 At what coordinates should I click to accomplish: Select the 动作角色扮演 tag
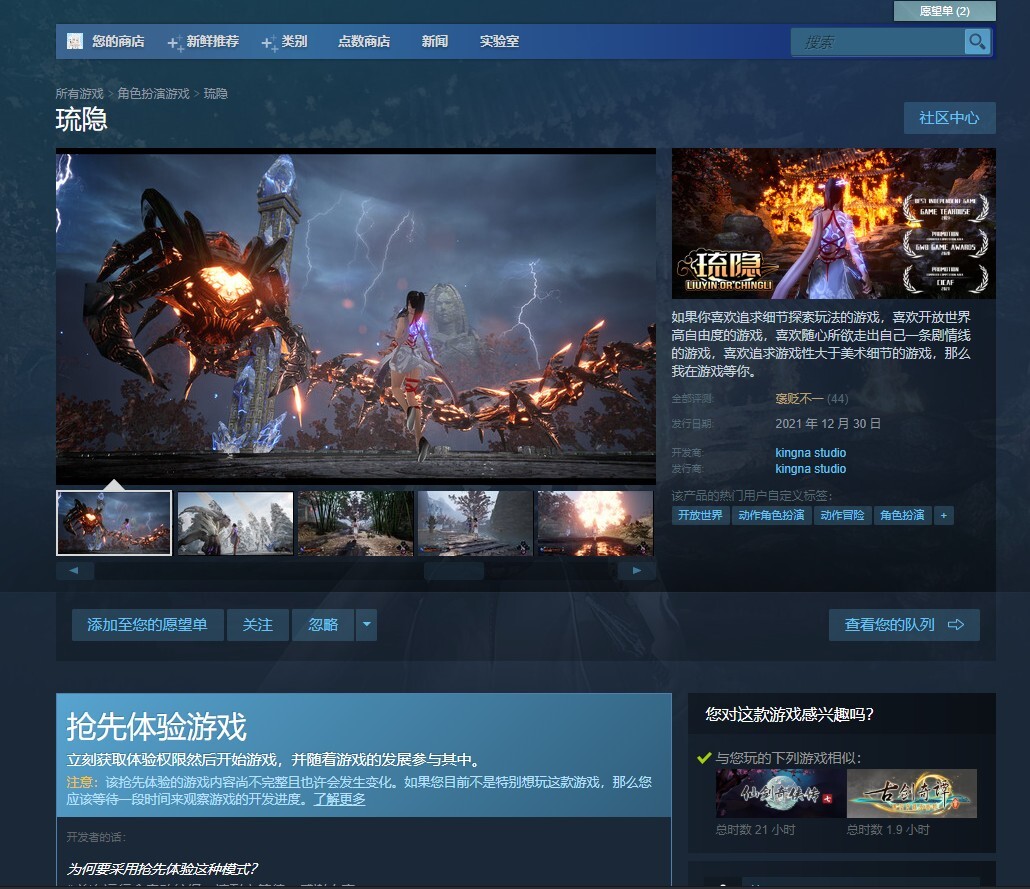coord(771,515)
